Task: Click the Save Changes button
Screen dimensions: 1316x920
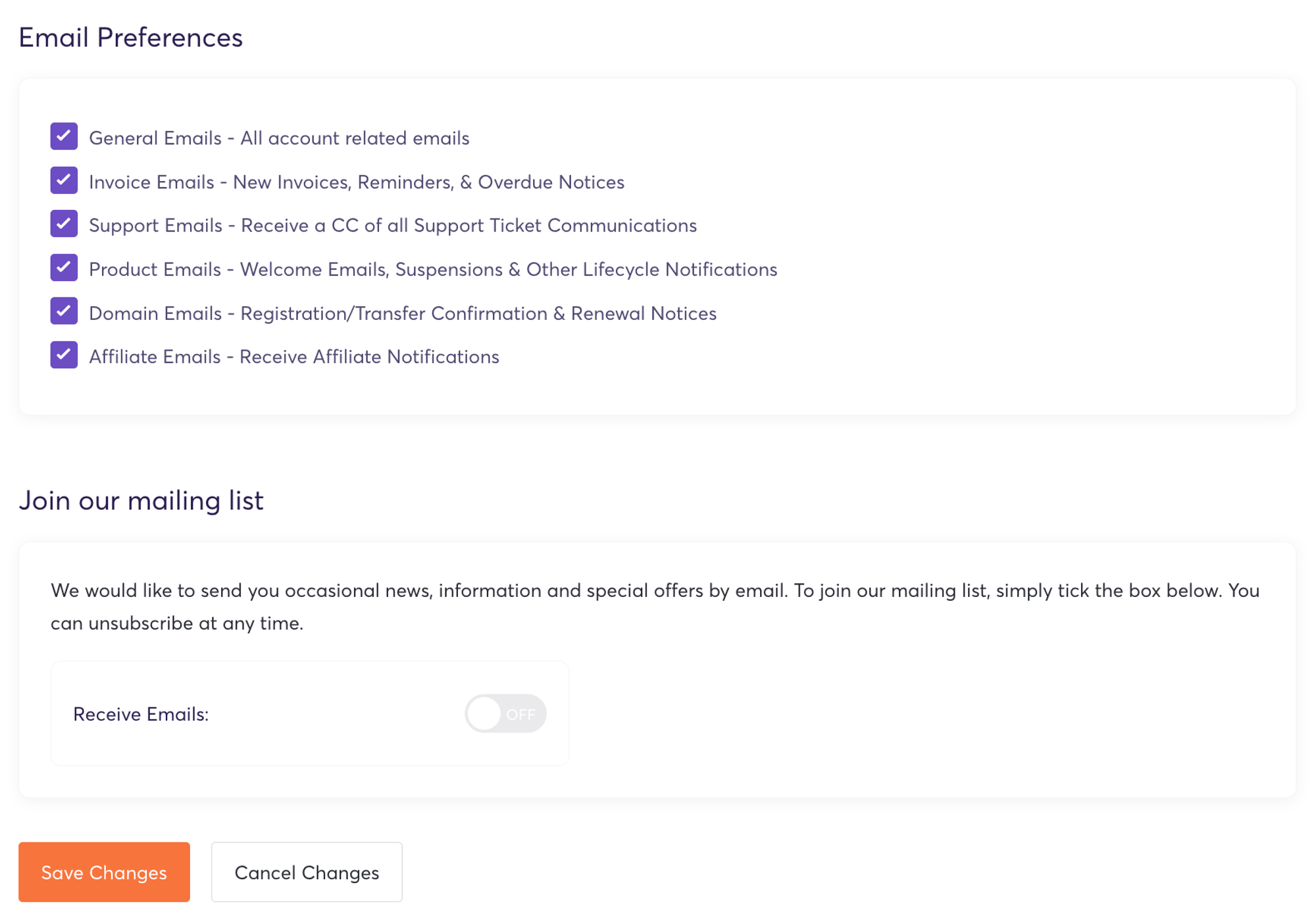Action: [x=104, y=872]
